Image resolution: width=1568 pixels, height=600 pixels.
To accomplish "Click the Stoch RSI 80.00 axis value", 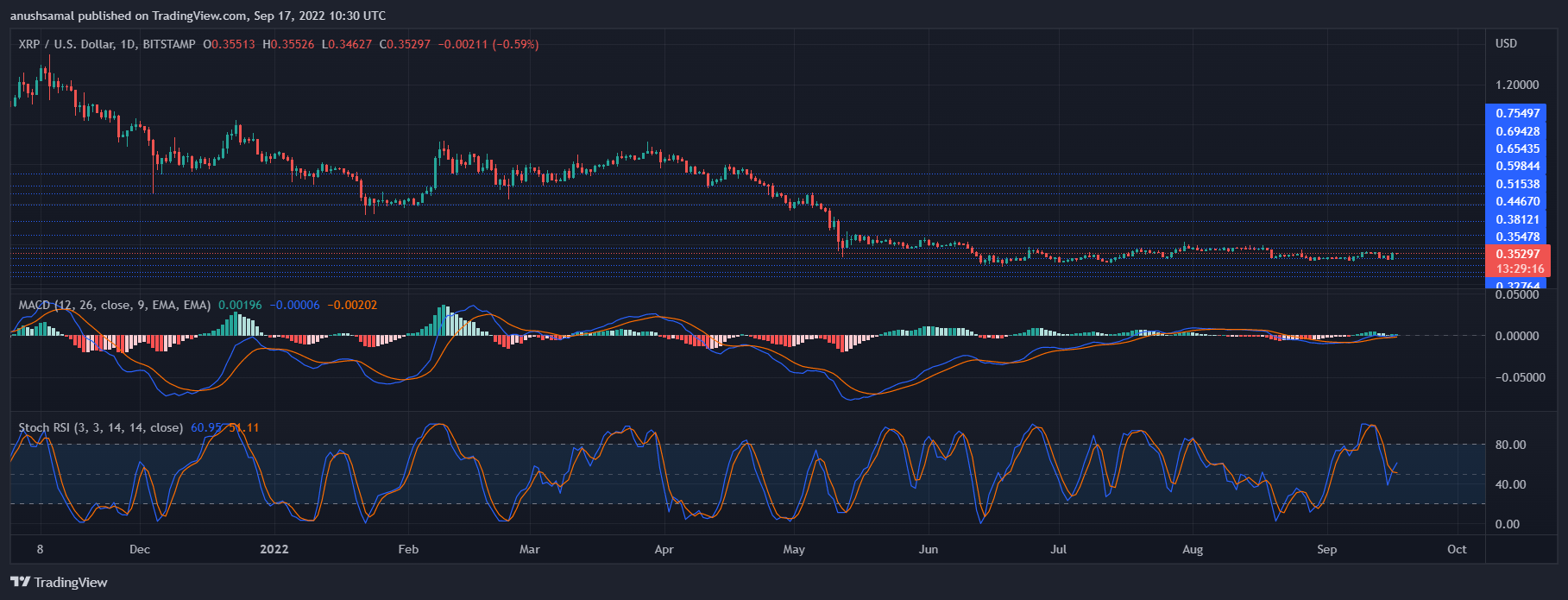I will point(1510,445).
